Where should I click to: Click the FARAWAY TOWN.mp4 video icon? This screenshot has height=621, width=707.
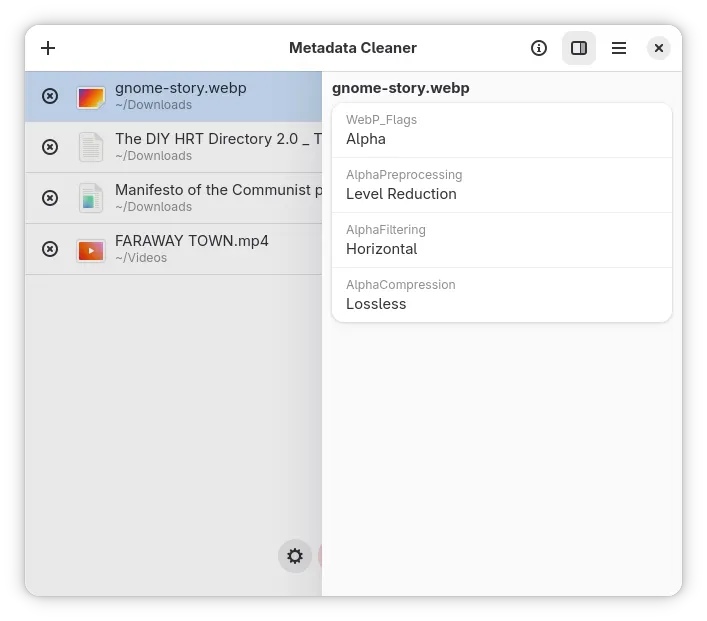(x=91, y=250)
